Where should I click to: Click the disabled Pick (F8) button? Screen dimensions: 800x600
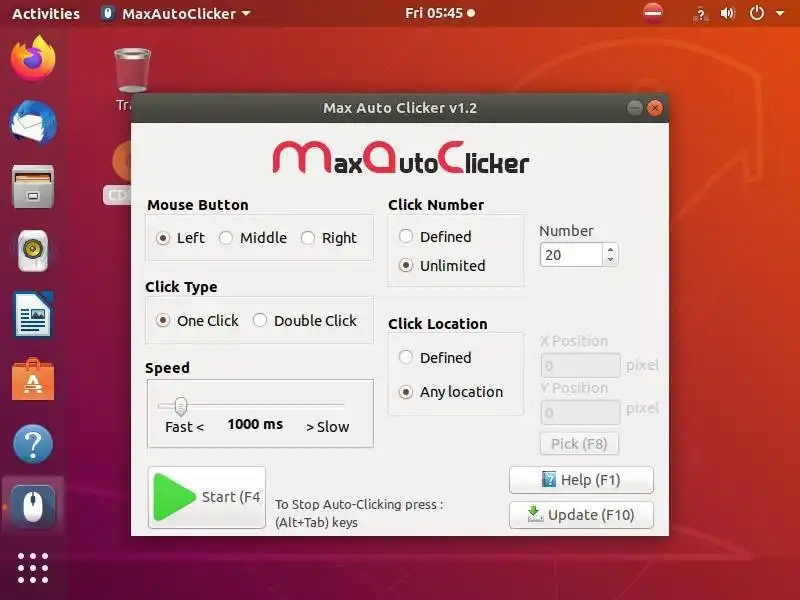point(579,444)
